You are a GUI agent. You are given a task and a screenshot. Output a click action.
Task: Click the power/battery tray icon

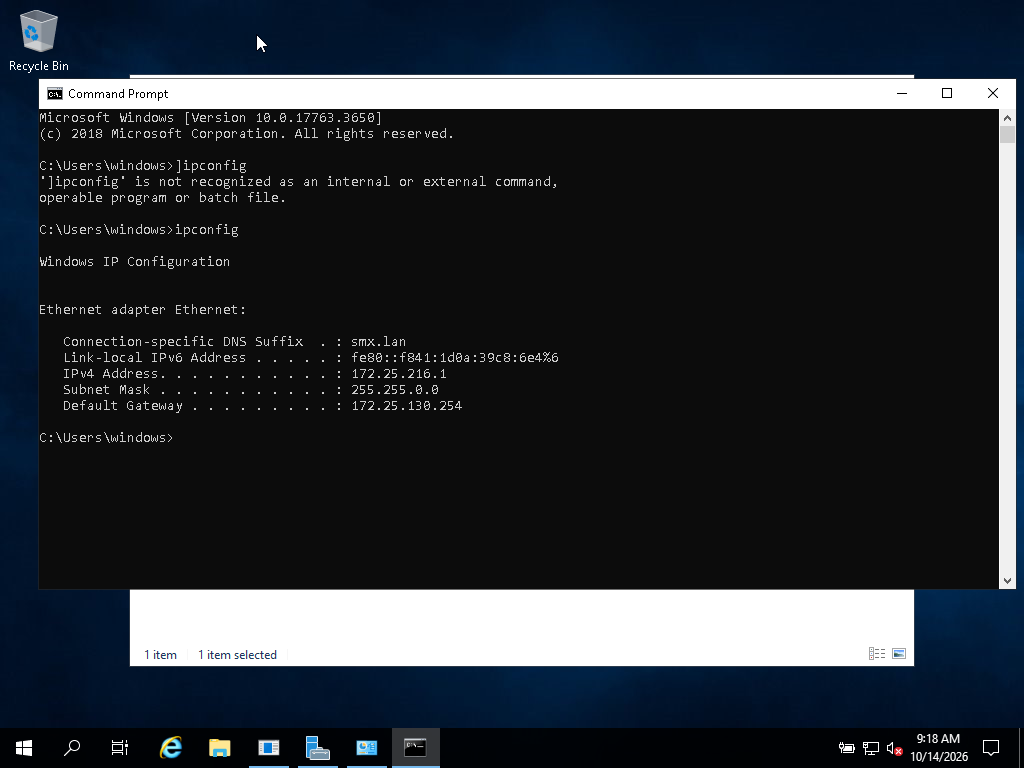click(846, 748)
